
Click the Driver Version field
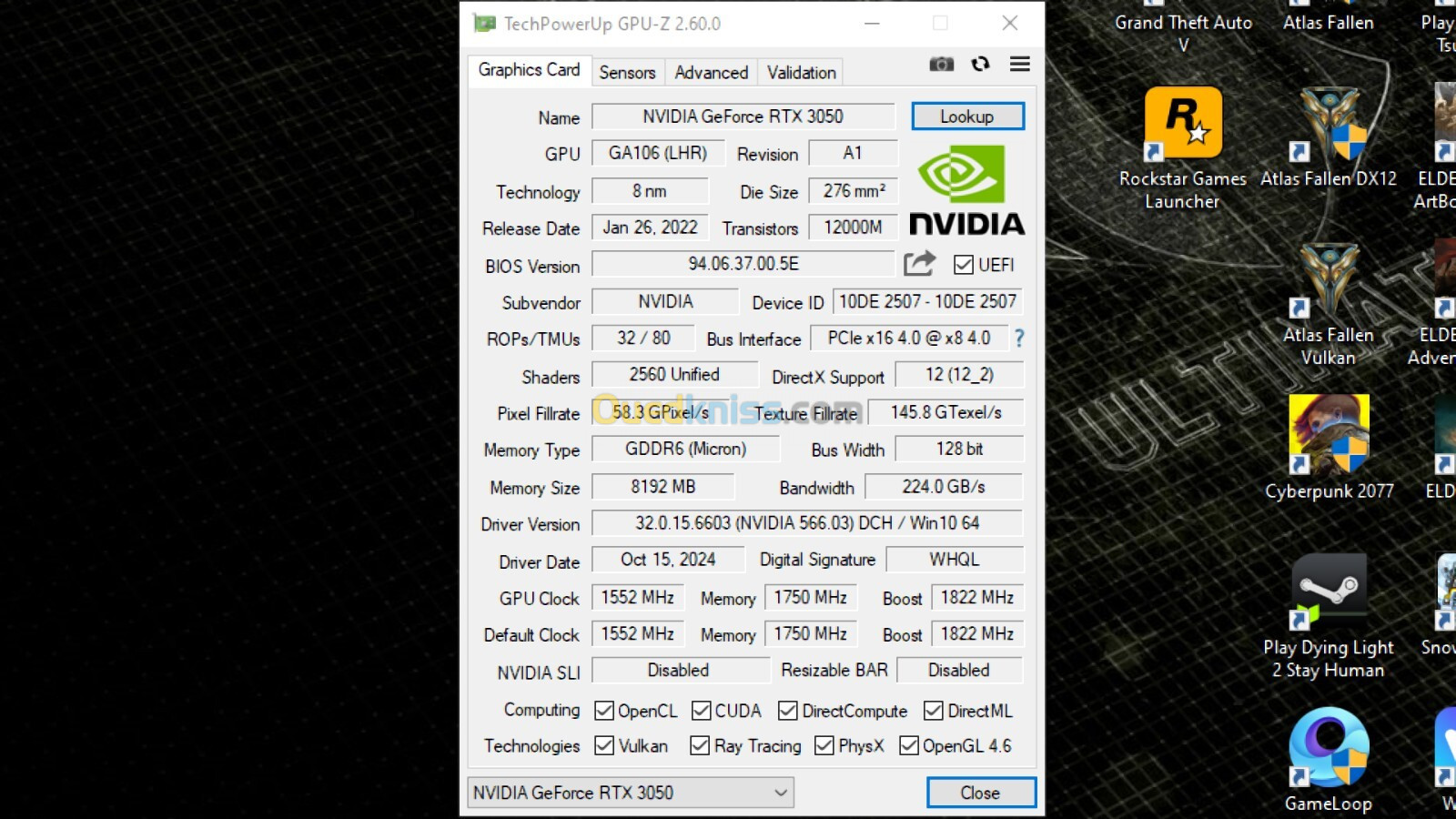click(x=807, y=523)
